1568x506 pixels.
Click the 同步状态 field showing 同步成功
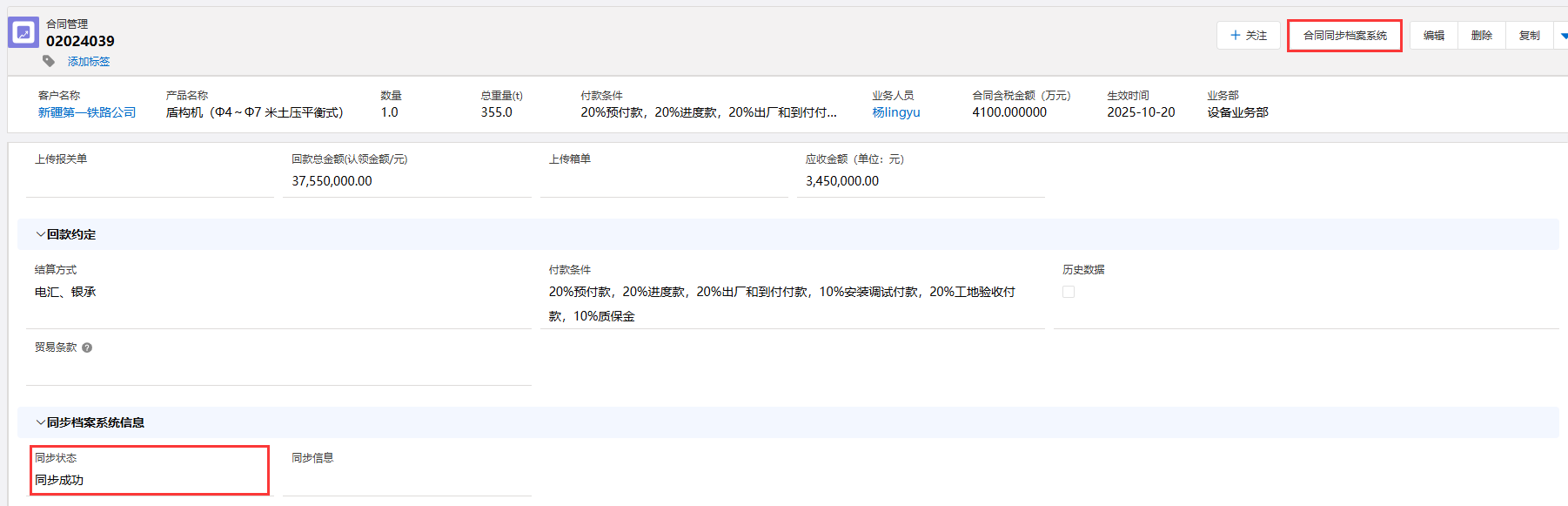click(x=59, y=480)
